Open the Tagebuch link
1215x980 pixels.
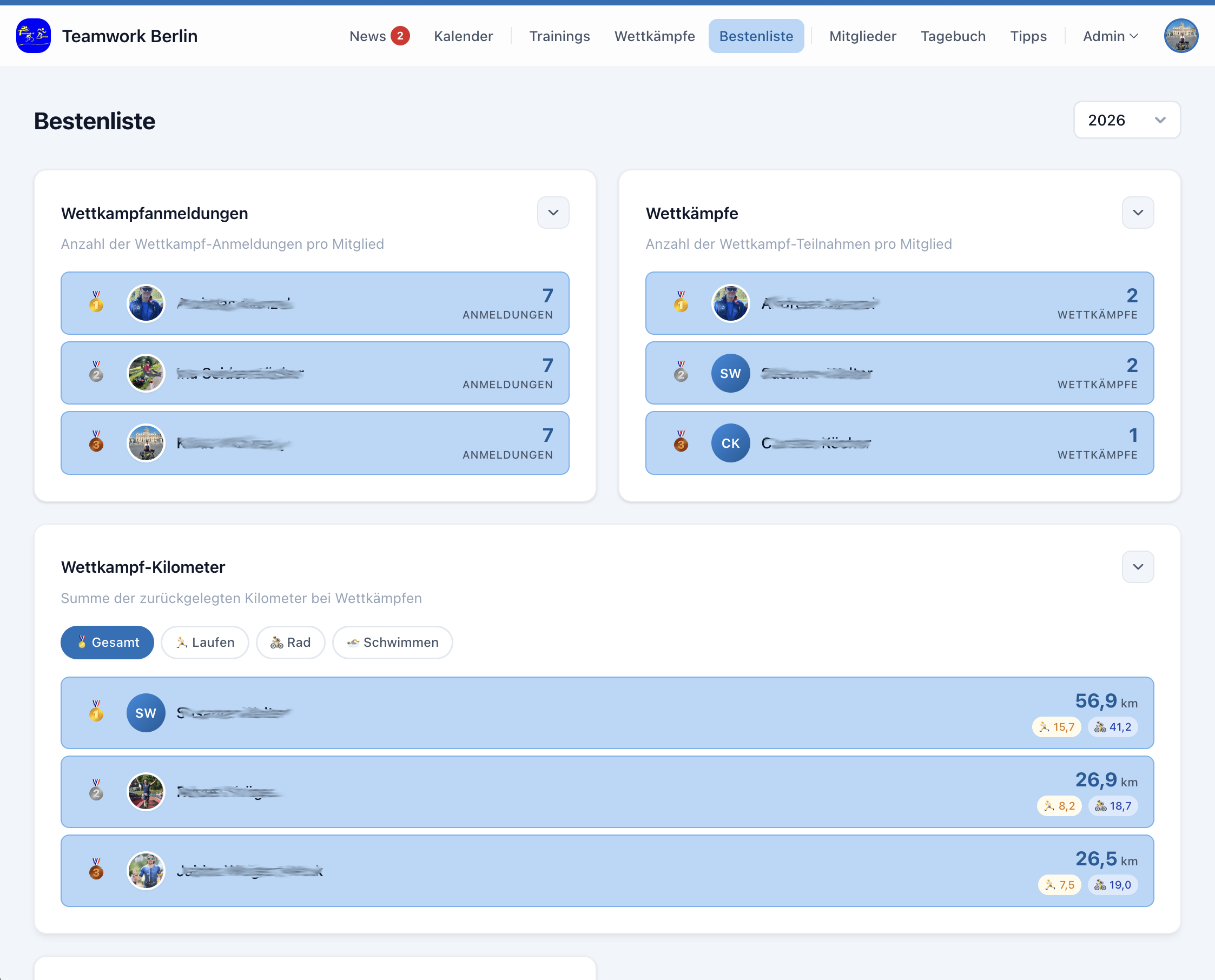pyautogui.click(x=953, y=36)
